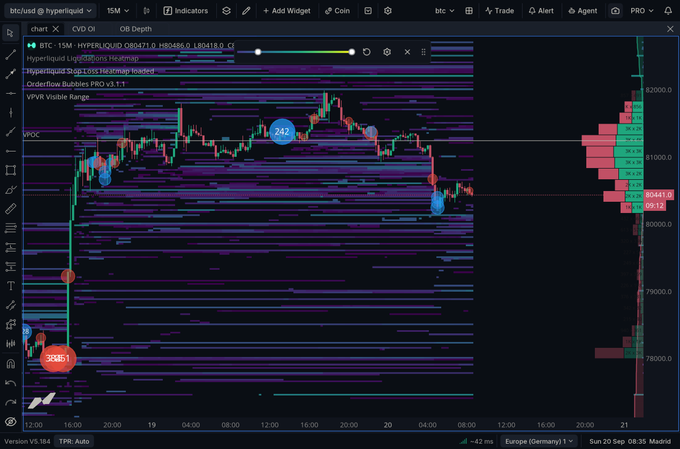Screen dimensions: 680x449
Task: Click the VPVR Visible Range label
Action: click(58, 97)
